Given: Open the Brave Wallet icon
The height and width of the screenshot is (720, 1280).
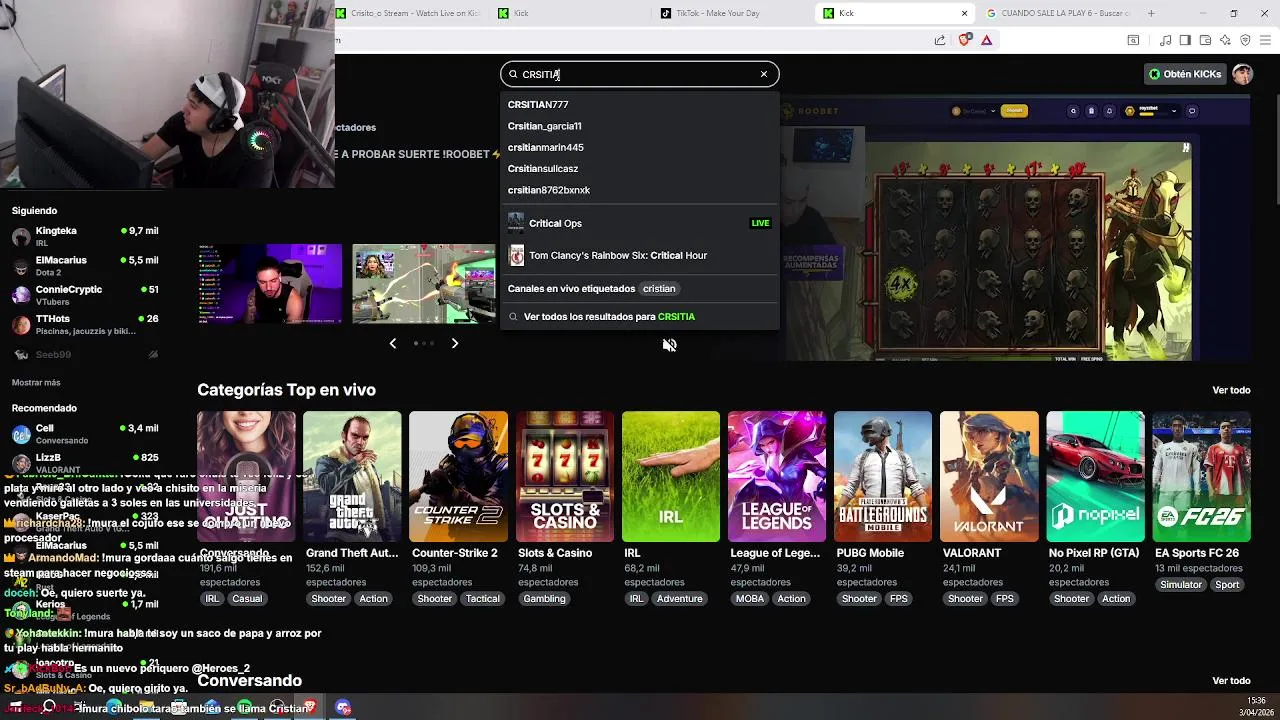Looking at the screenshot, I should [1205, 40].
